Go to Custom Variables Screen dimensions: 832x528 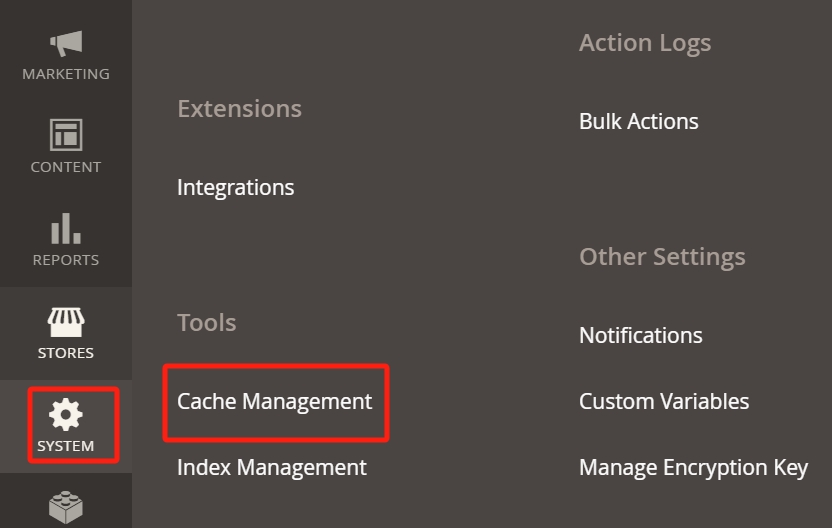pos(664,402)
